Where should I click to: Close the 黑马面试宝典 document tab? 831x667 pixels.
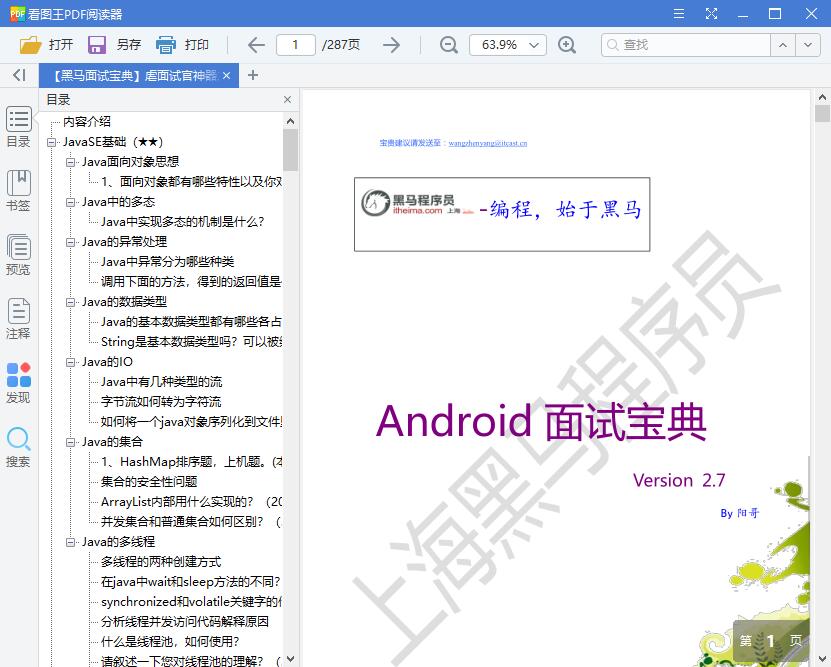point(226,76)
